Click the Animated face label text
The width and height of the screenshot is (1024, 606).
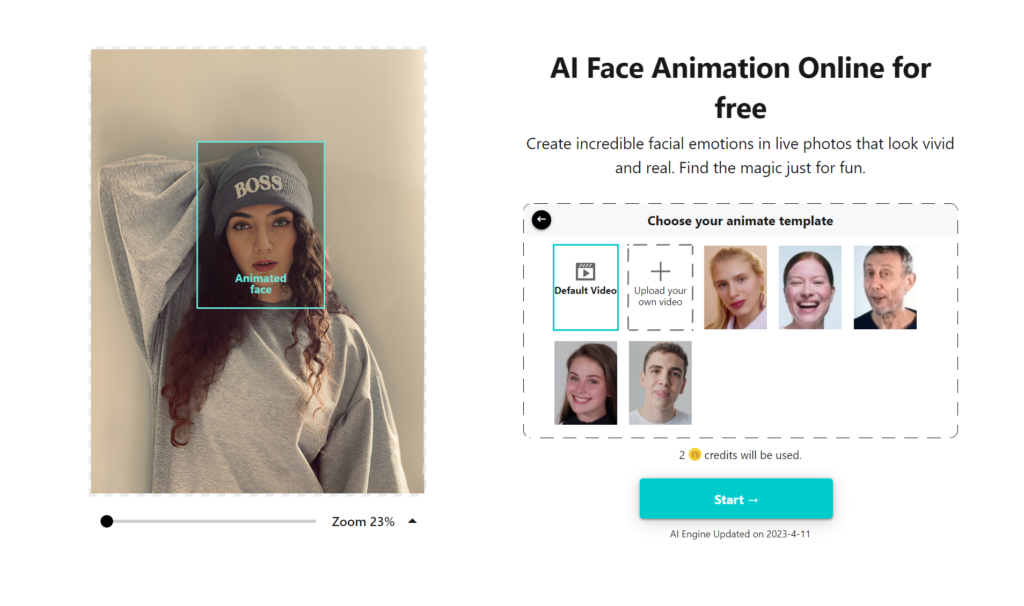(x=260, y=283)
